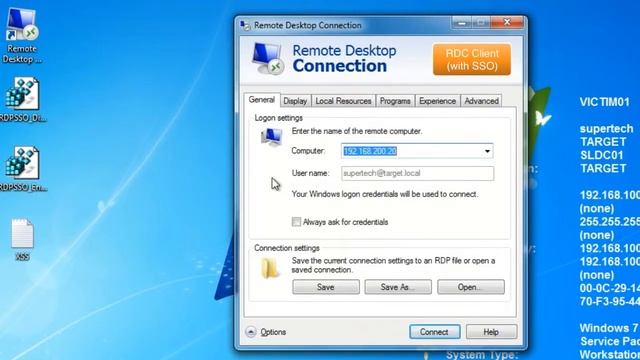Click 'Enter the name of the remote computer' text
Image resolution: width=640 pixels, height=360 pixels.
pos(357,131)
